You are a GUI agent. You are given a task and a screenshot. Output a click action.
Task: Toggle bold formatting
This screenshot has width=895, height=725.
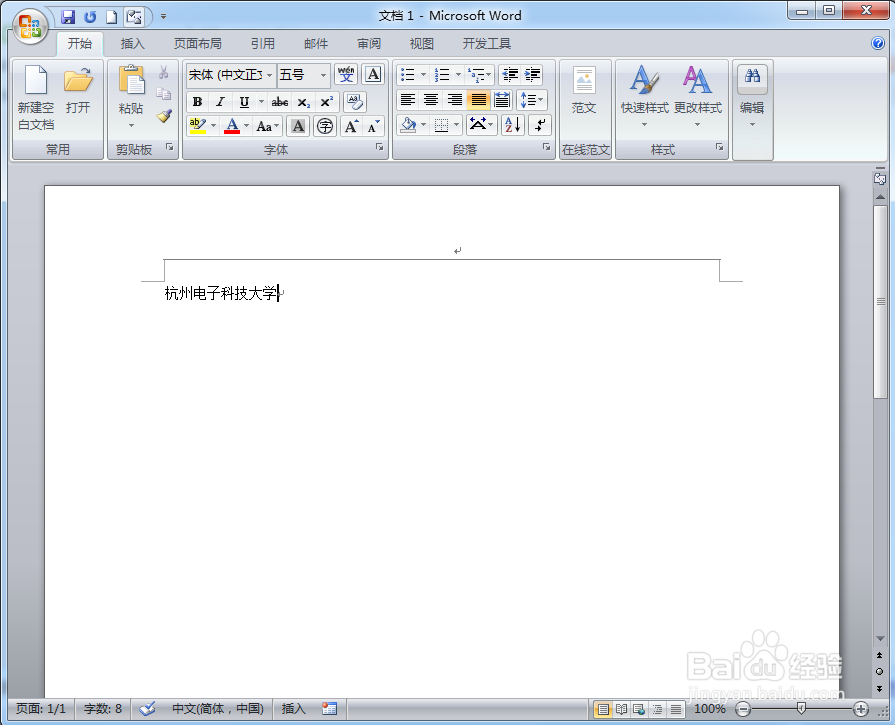coord(197,102)
